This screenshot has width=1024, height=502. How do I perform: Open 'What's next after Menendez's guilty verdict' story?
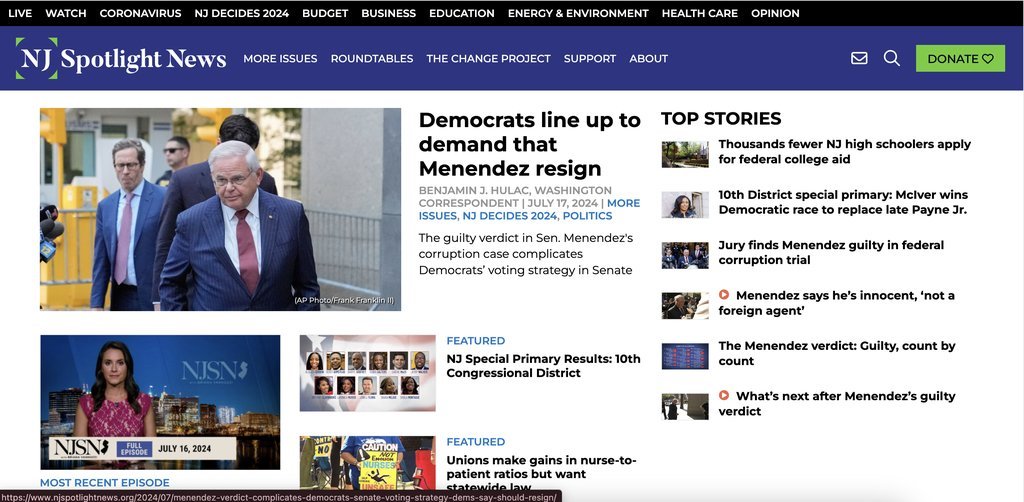pos(837,403)
